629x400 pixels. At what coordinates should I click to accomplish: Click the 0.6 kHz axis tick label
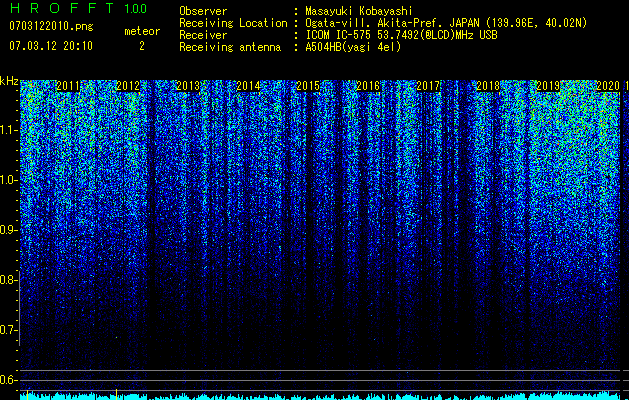tap(9, 380)
